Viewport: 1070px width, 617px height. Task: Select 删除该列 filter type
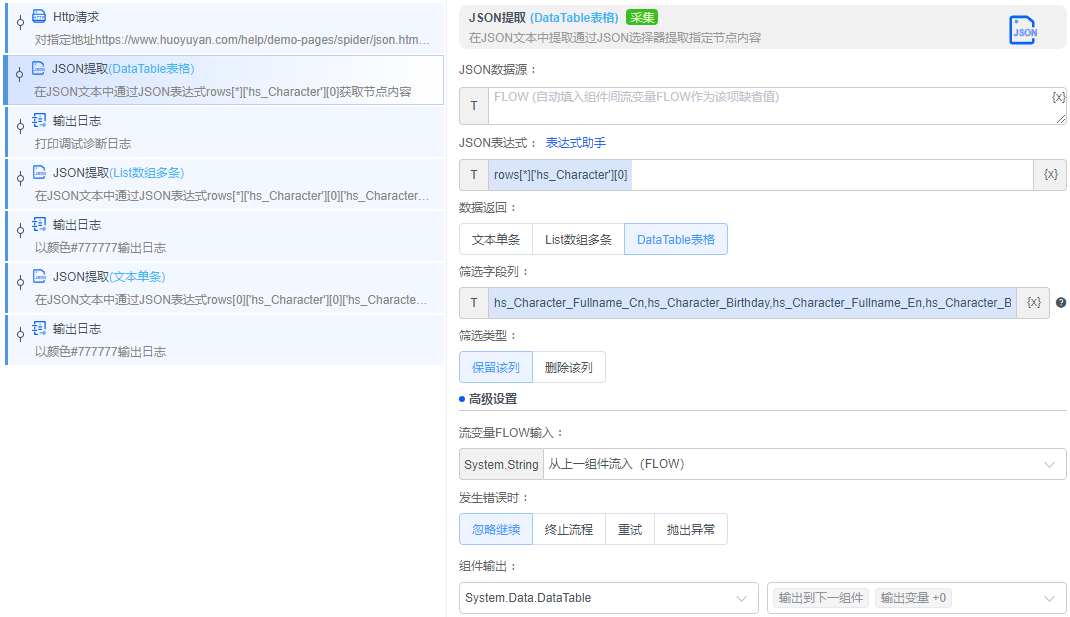pyautogui.click(x=570, y=367)
